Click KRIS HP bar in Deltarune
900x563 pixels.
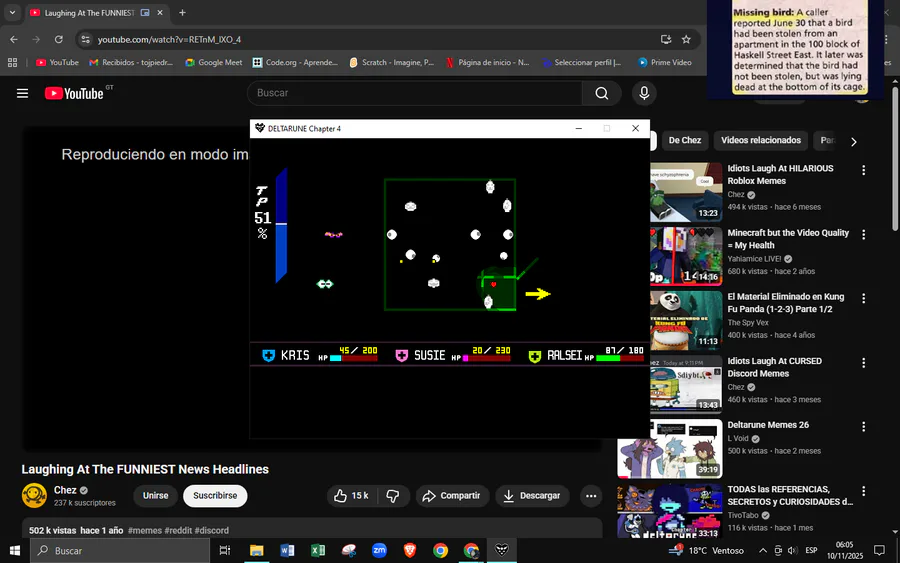pyautogui.click(x=354, y=358)
